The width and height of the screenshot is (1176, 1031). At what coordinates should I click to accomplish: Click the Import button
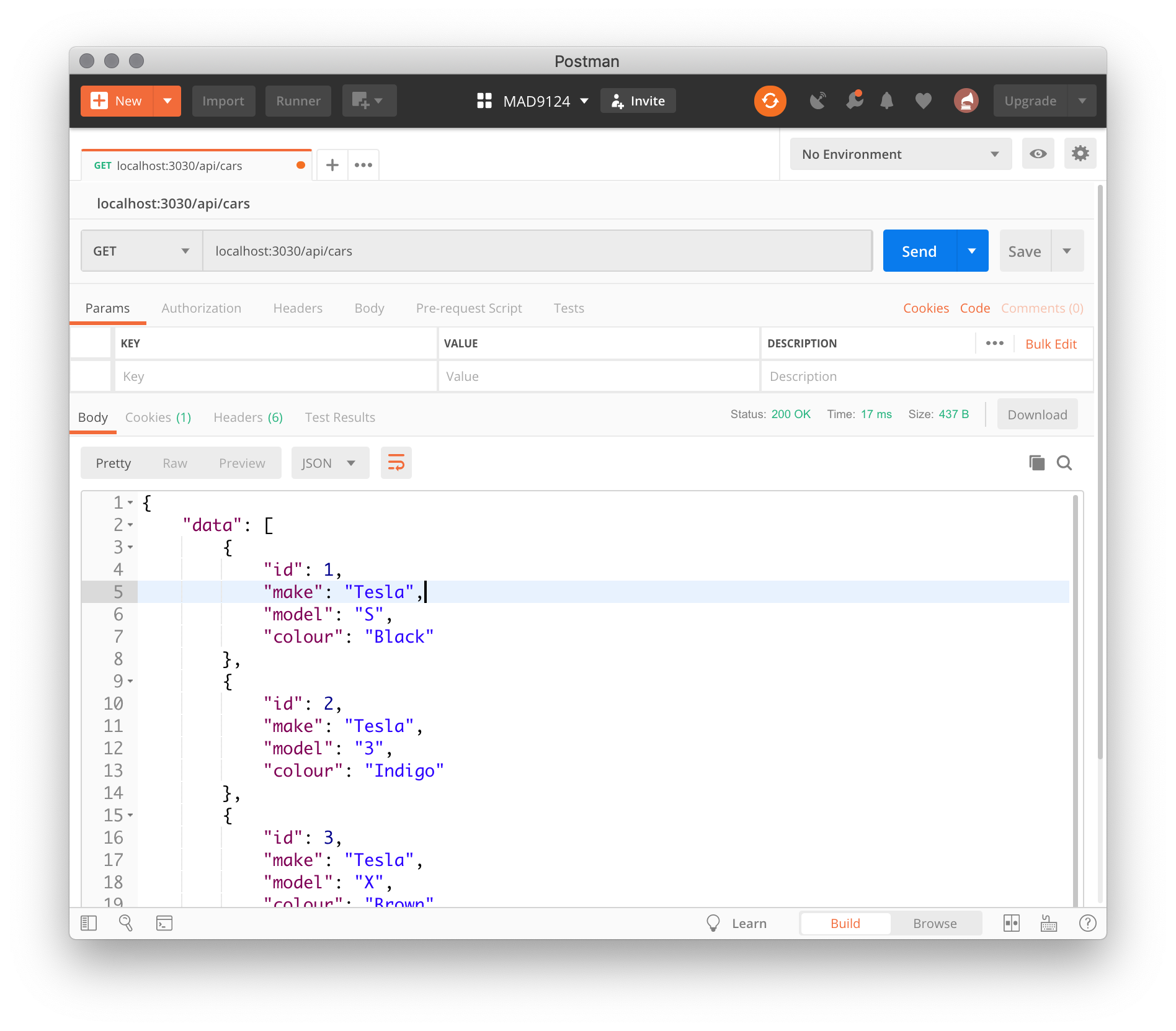coord(223,100)
